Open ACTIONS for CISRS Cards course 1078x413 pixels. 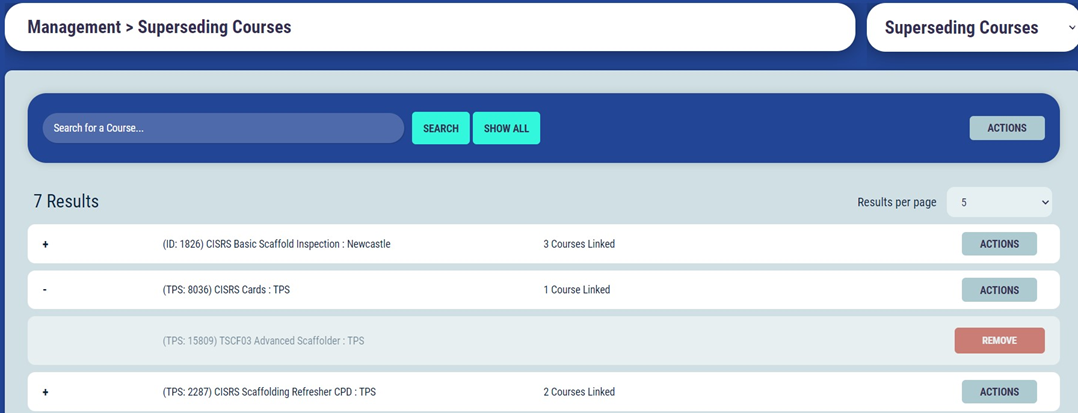click(x=998, y=290)
